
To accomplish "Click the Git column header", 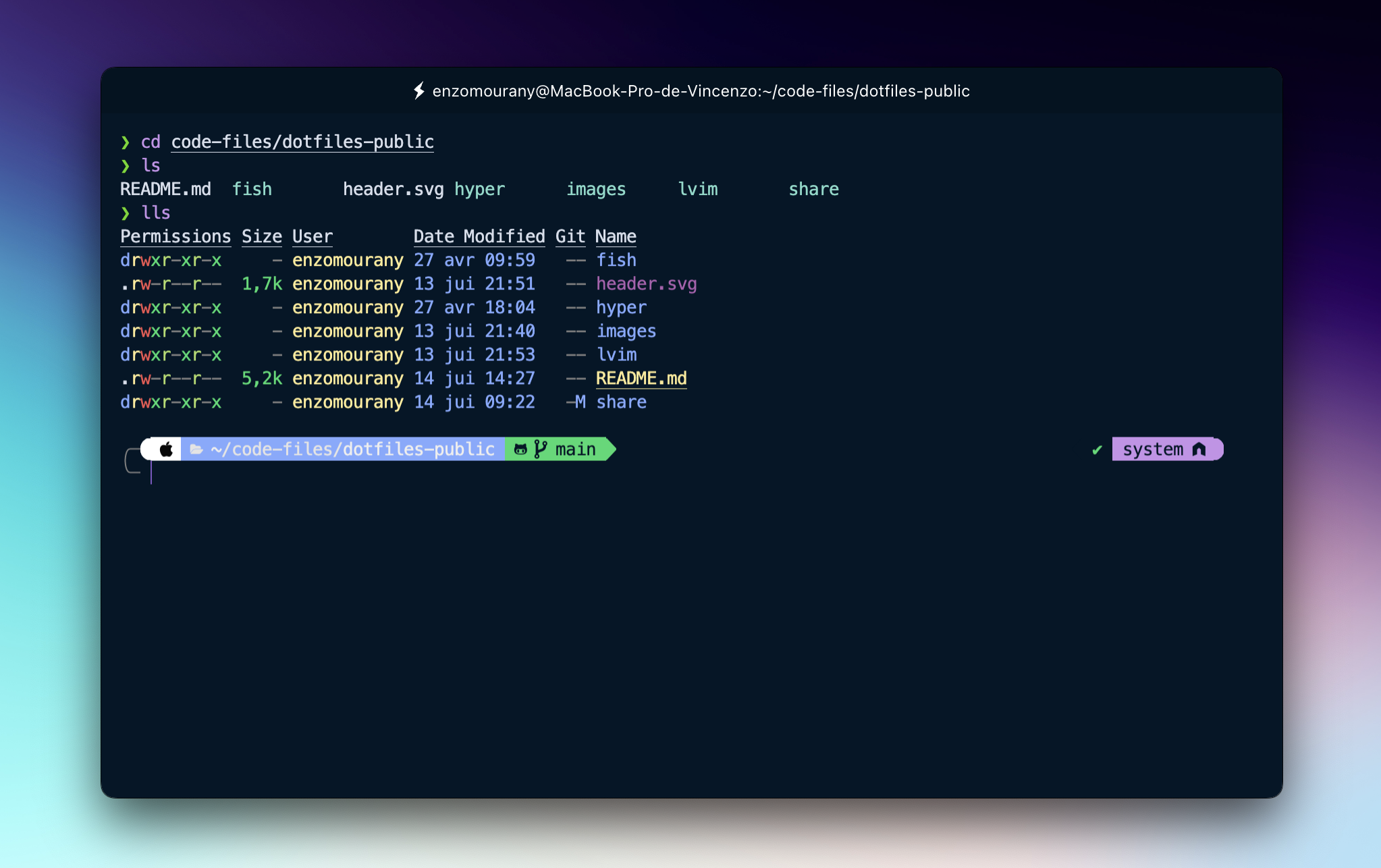I will tap(570, 236).
